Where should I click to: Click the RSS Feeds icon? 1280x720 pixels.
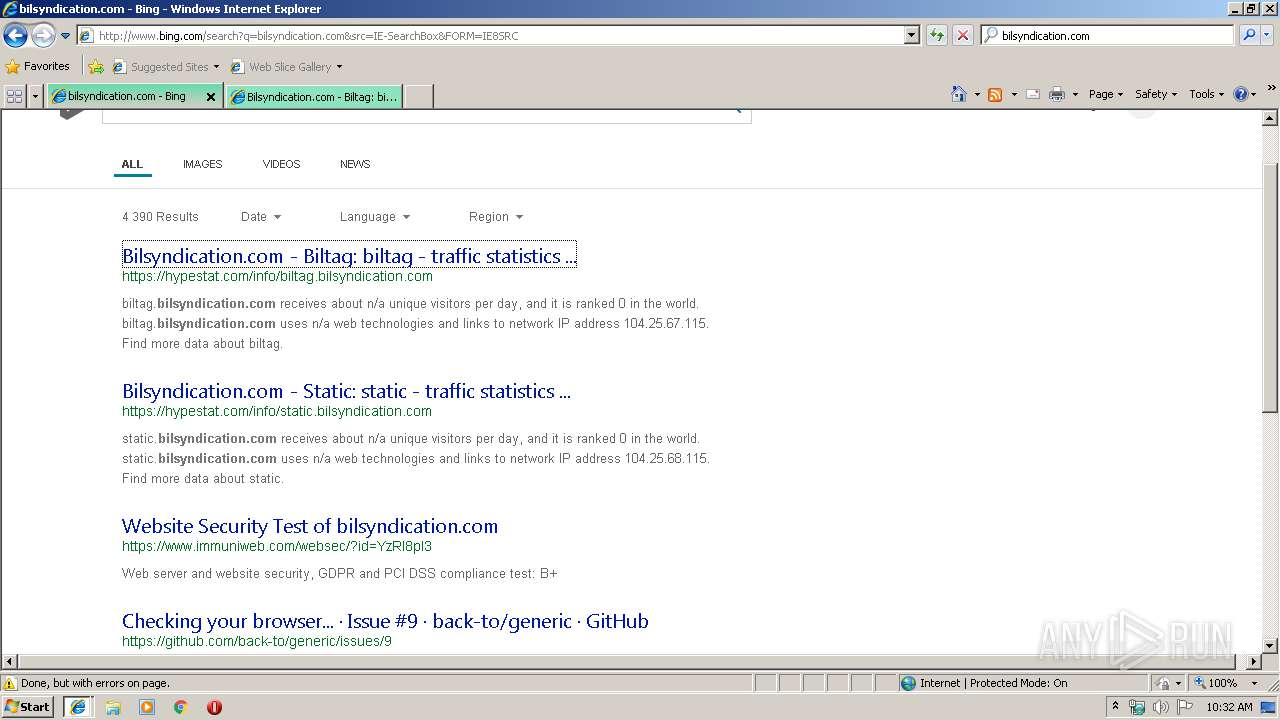(x=995, y=94)
